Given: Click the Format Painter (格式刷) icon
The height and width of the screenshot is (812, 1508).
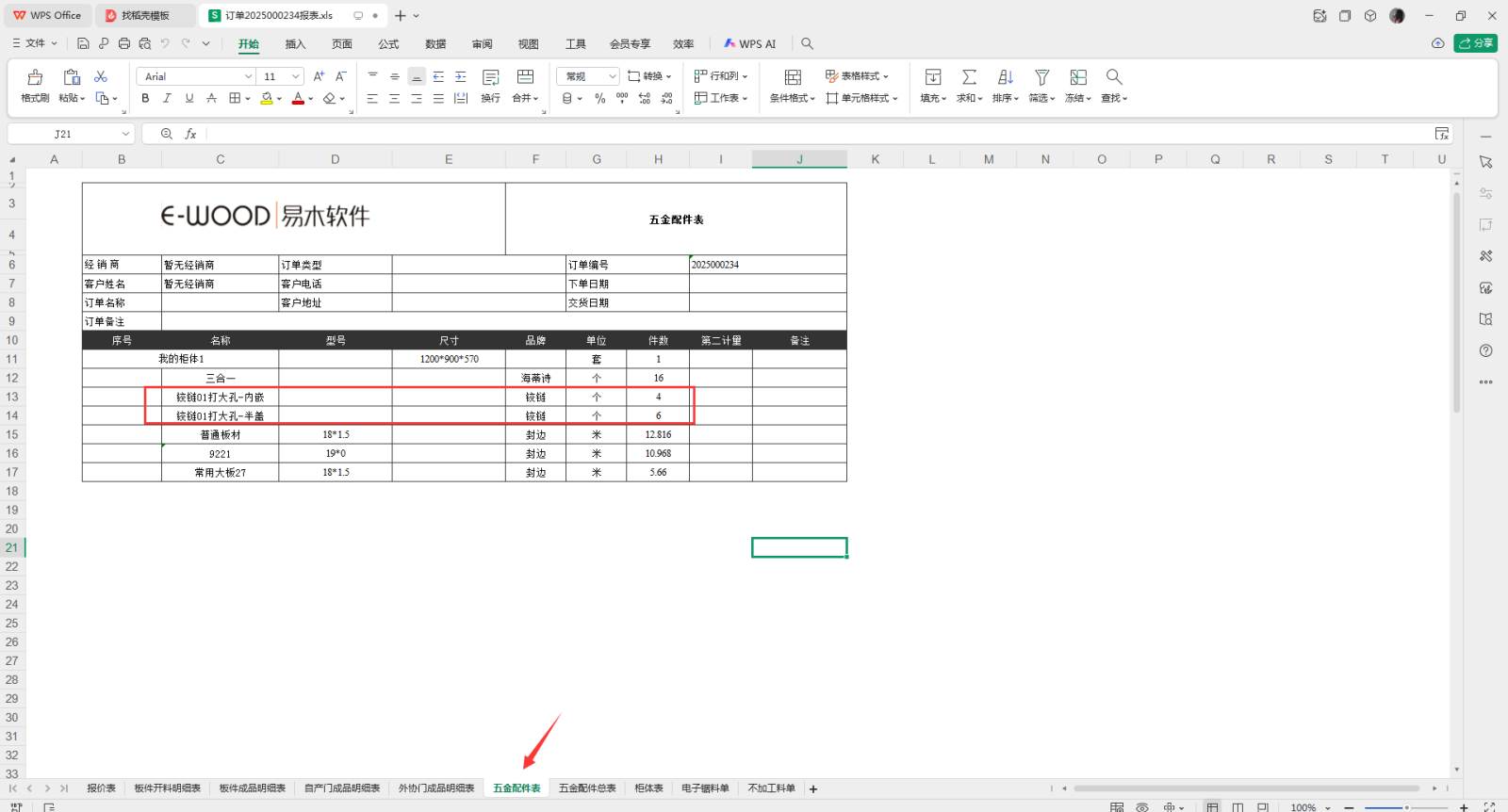Looking at the screenshot, I should (35, 78).
